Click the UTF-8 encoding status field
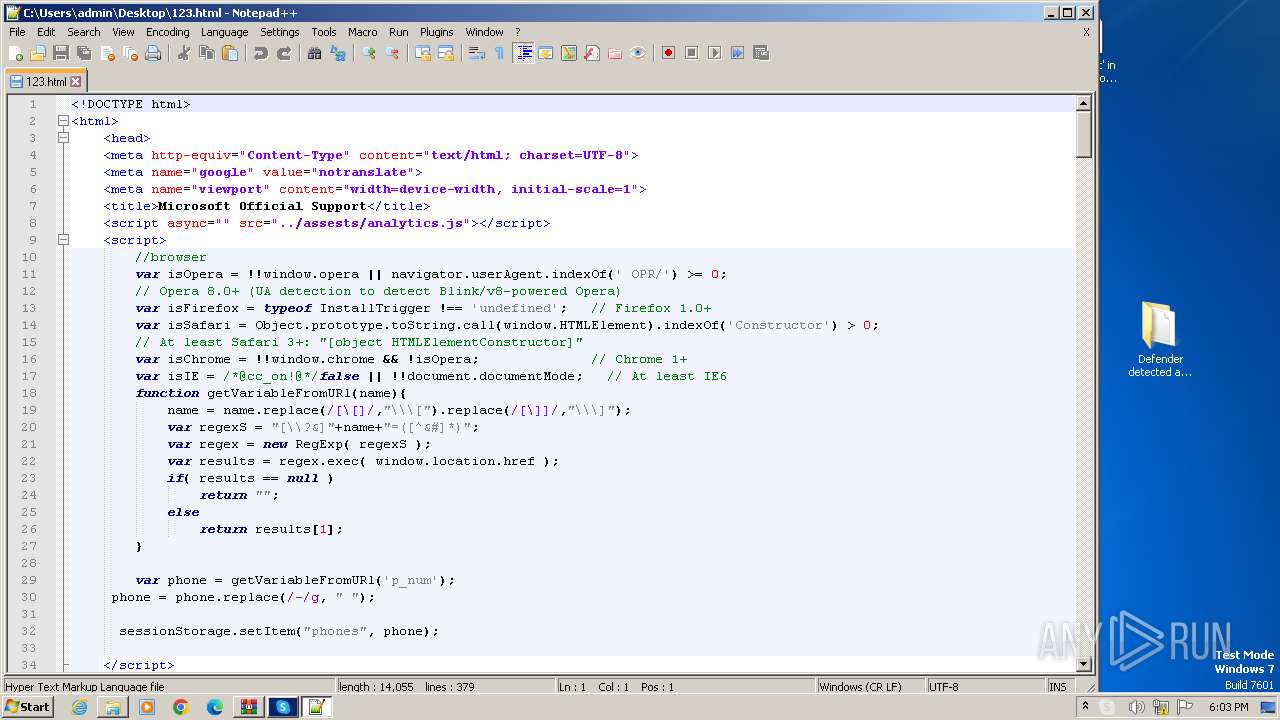Viewport: 1280px width, 720px height. click(x=985, y=687)
